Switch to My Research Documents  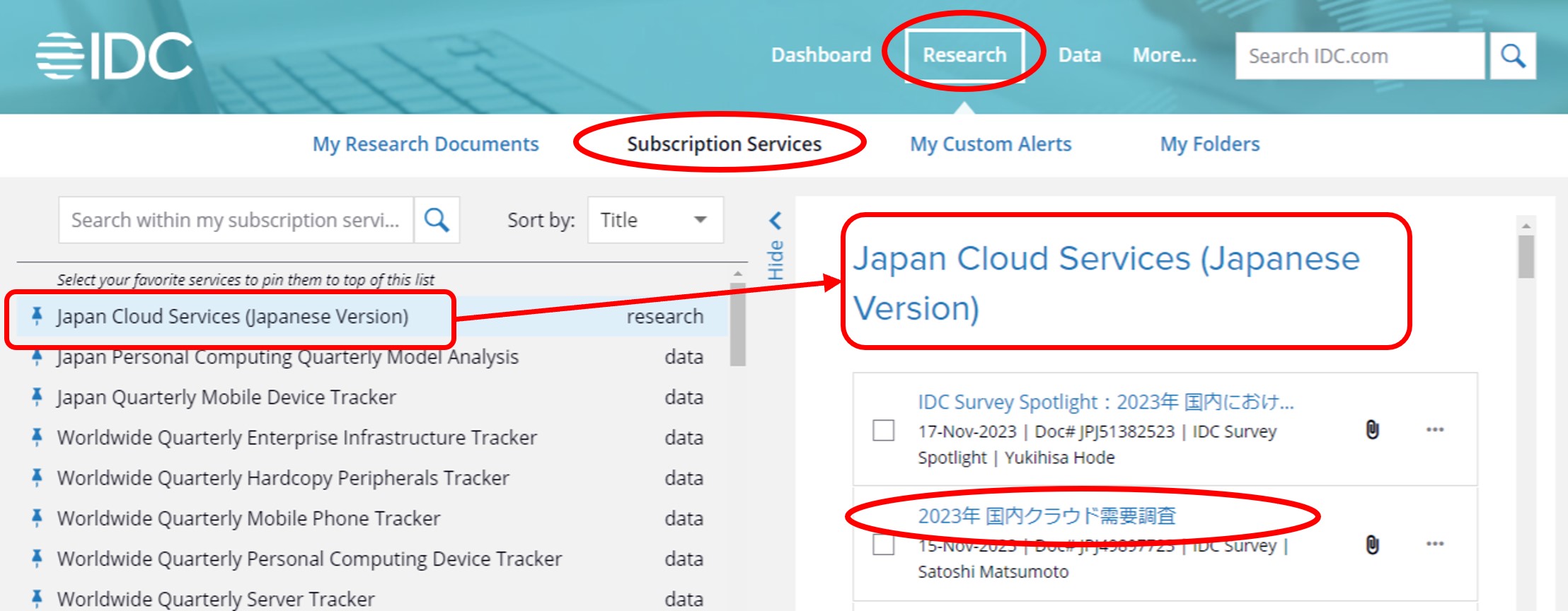click(426, 144)
